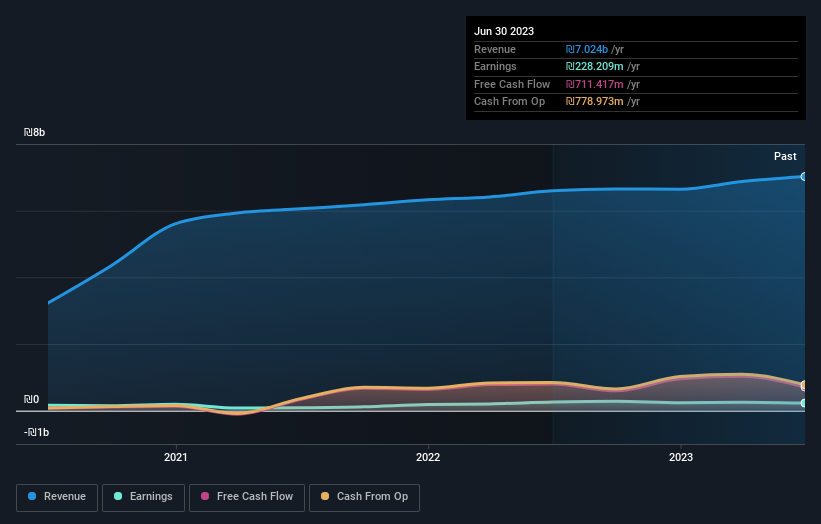The width and height of the screenshot is (821, 524).
Task: Click the ₪711.417m free cash flow value
Action: (594, 84)
